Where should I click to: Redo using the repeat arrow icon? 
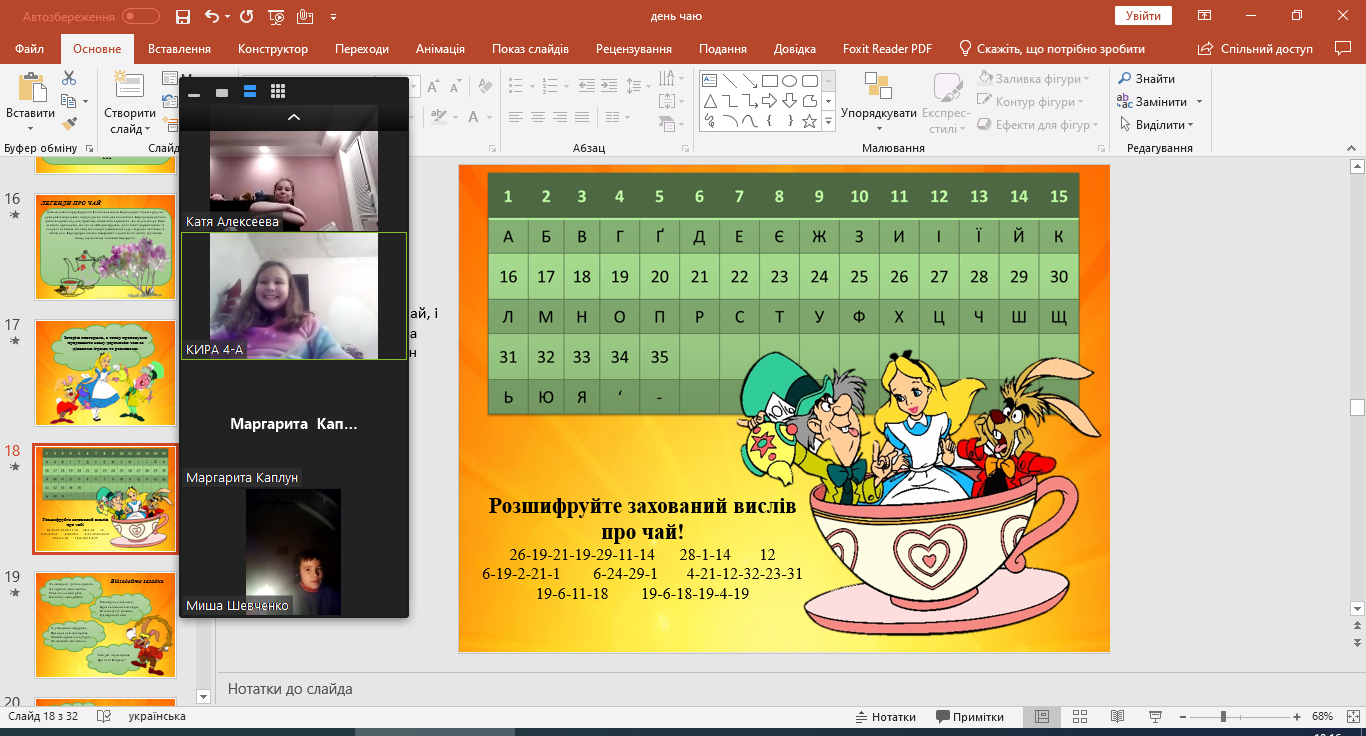(247, 16)
